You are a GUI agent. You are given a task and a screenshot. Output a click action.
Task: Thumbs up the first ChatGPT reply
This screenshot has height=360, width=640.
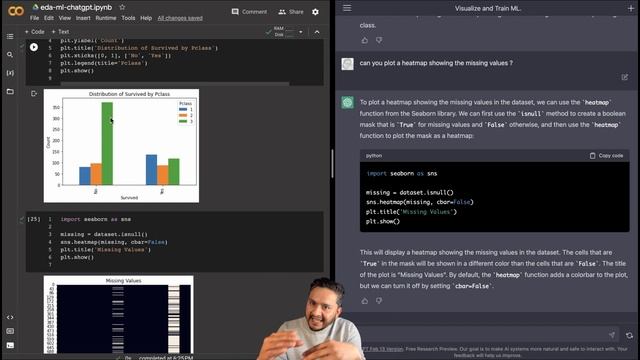pyautogui.click(x=364, y=40)
